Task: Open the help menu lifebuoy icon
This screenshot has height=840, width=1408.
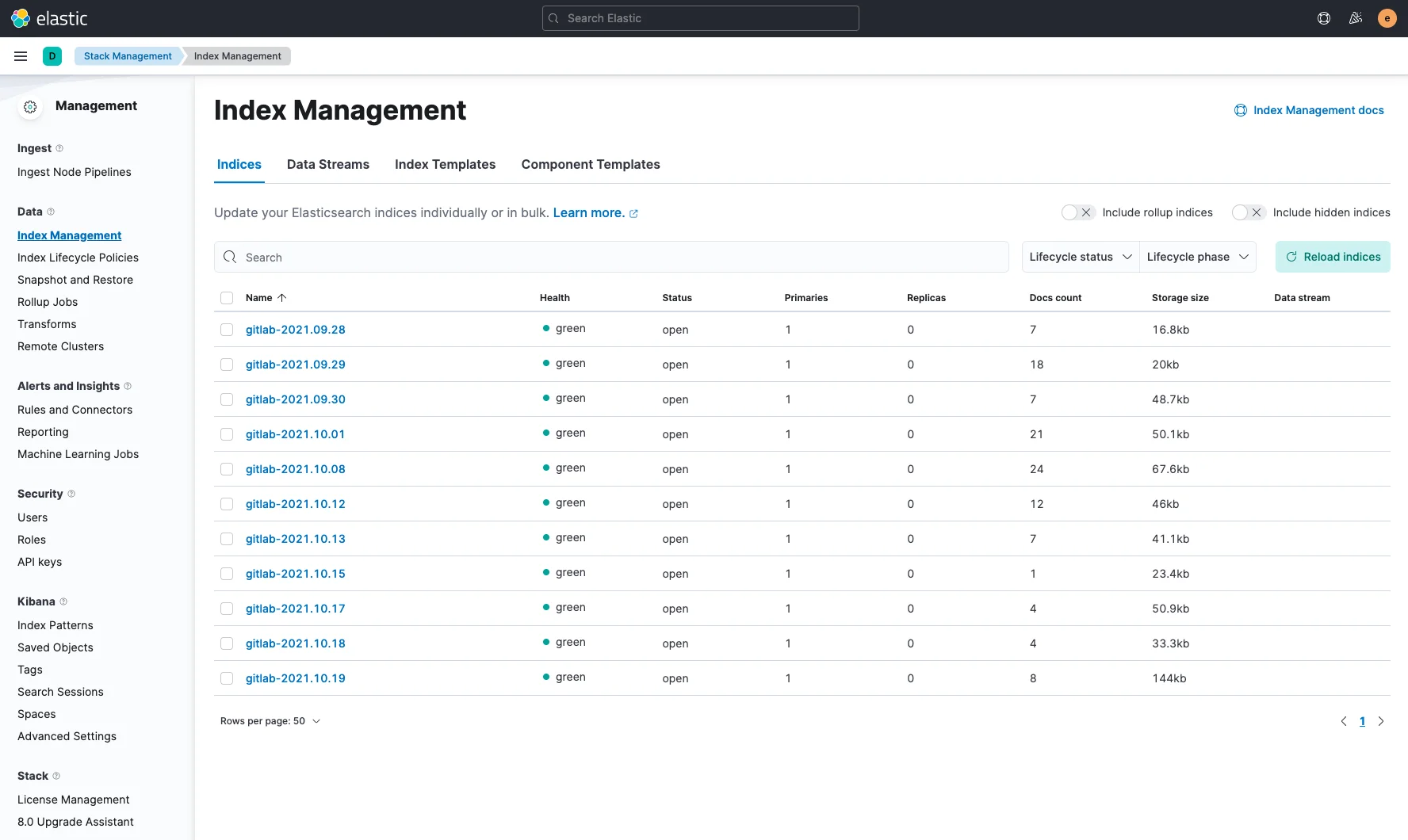Action: click(x=1324, y=18)
